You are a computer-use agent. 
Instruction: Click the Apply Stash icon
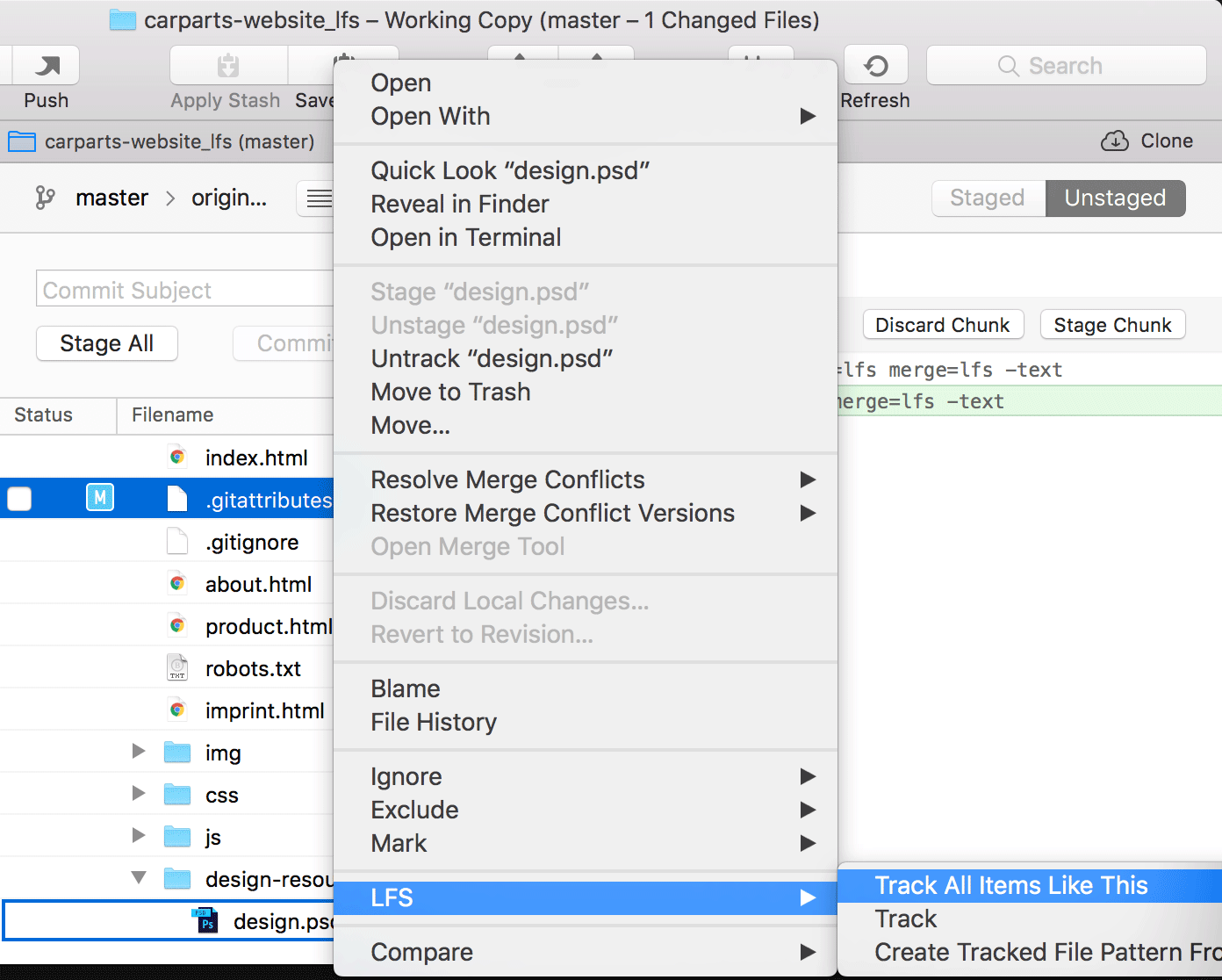pos(226,65)
